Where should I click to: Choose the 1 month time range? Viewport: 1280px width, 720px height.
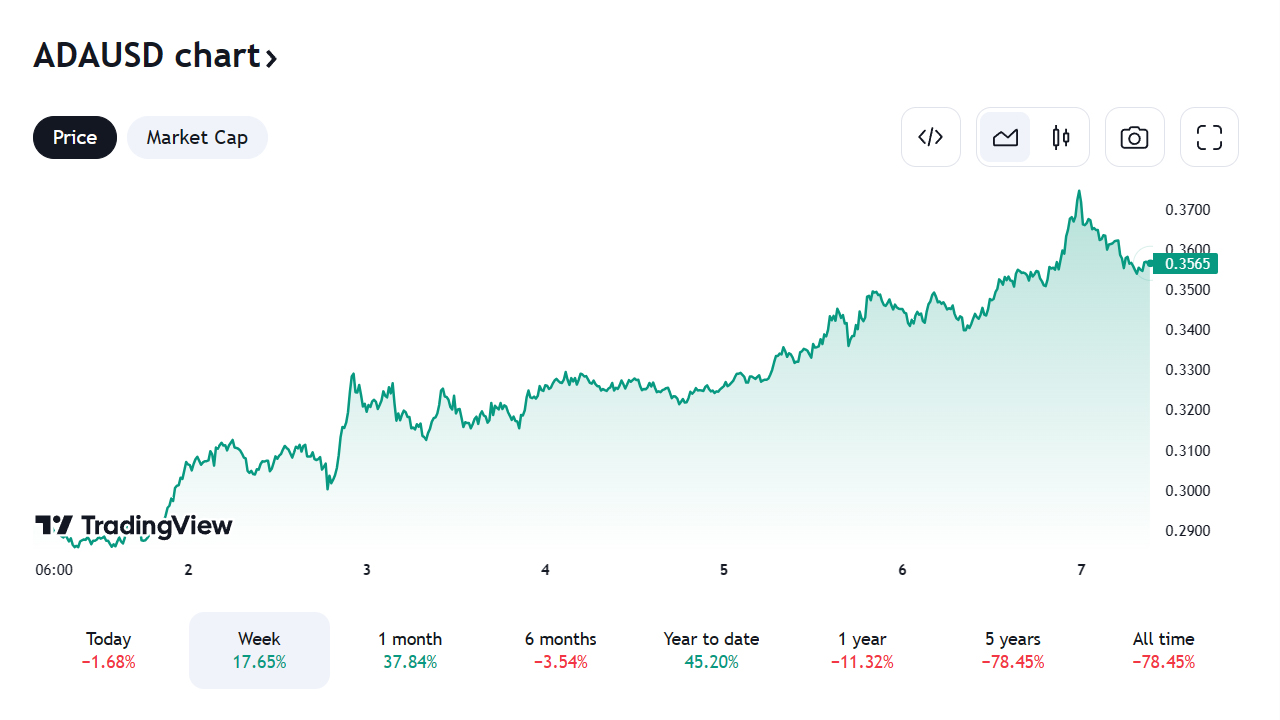(x=410, y=650)
